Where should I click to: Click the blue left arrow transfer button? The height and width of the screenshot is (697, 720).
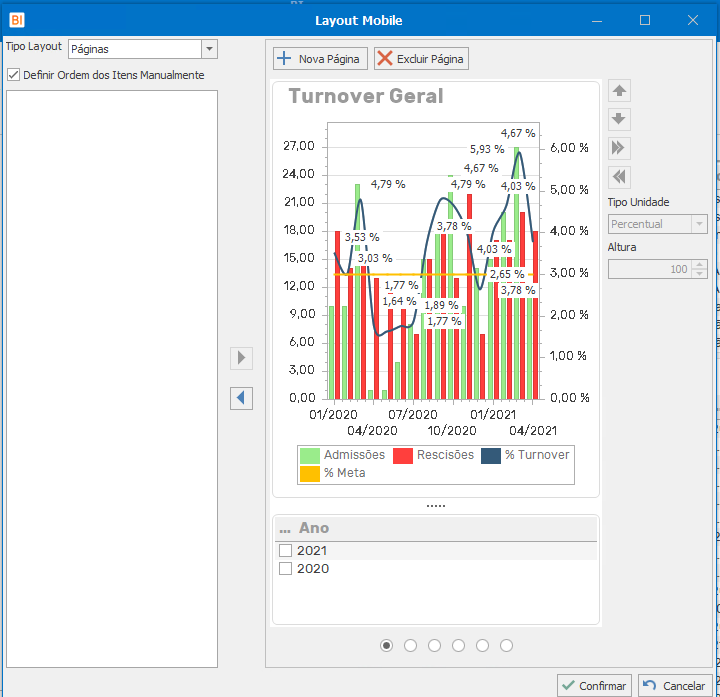tap(241, 398)
